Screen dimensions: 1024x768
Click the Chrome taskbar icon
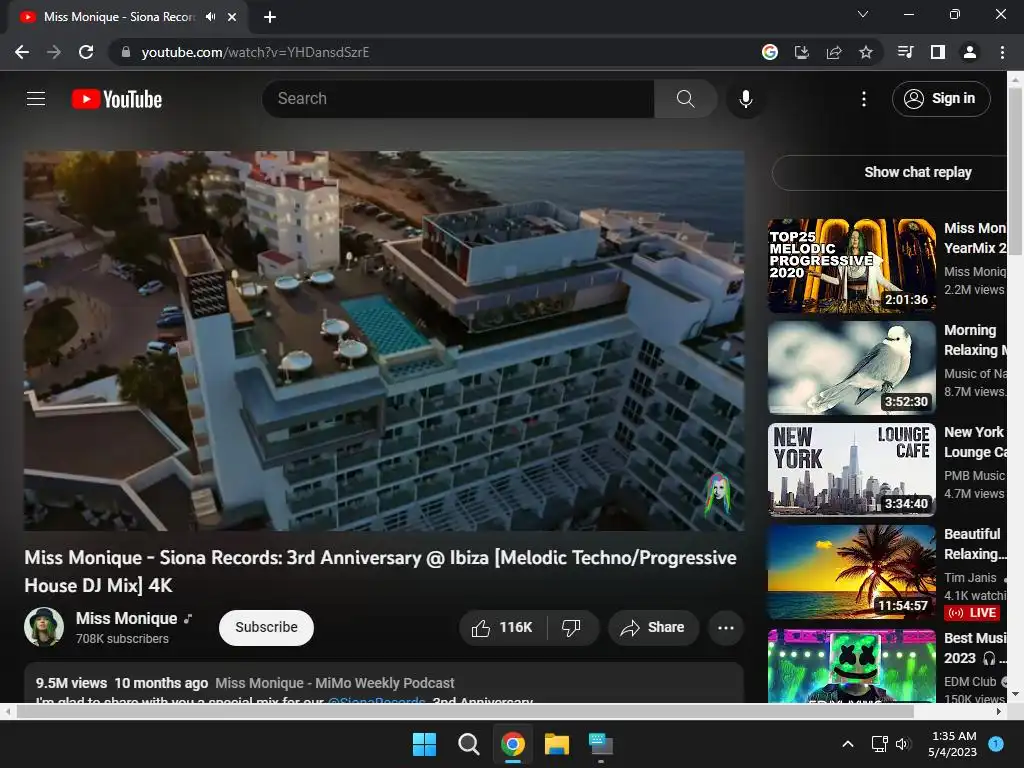[513, 744]
